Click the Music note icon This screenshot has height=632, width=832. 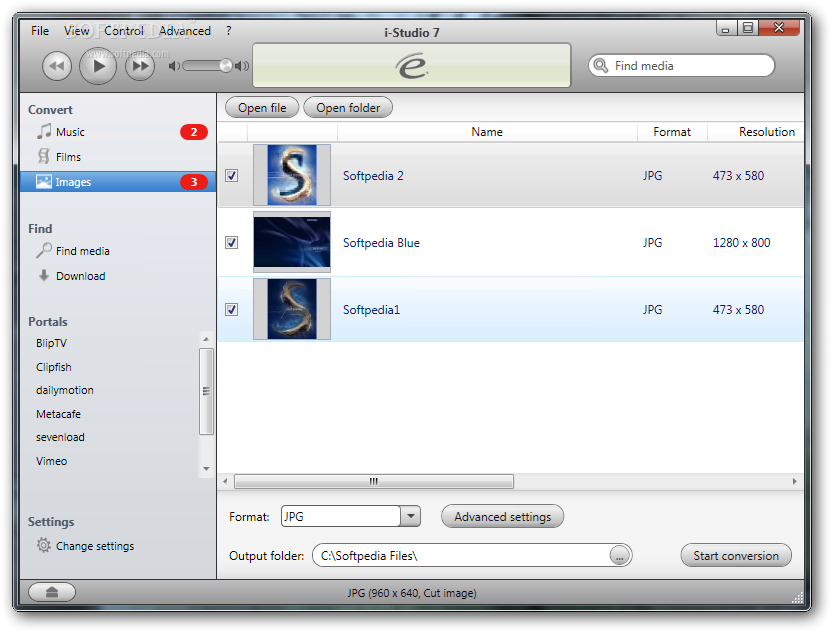click(44, 131)
